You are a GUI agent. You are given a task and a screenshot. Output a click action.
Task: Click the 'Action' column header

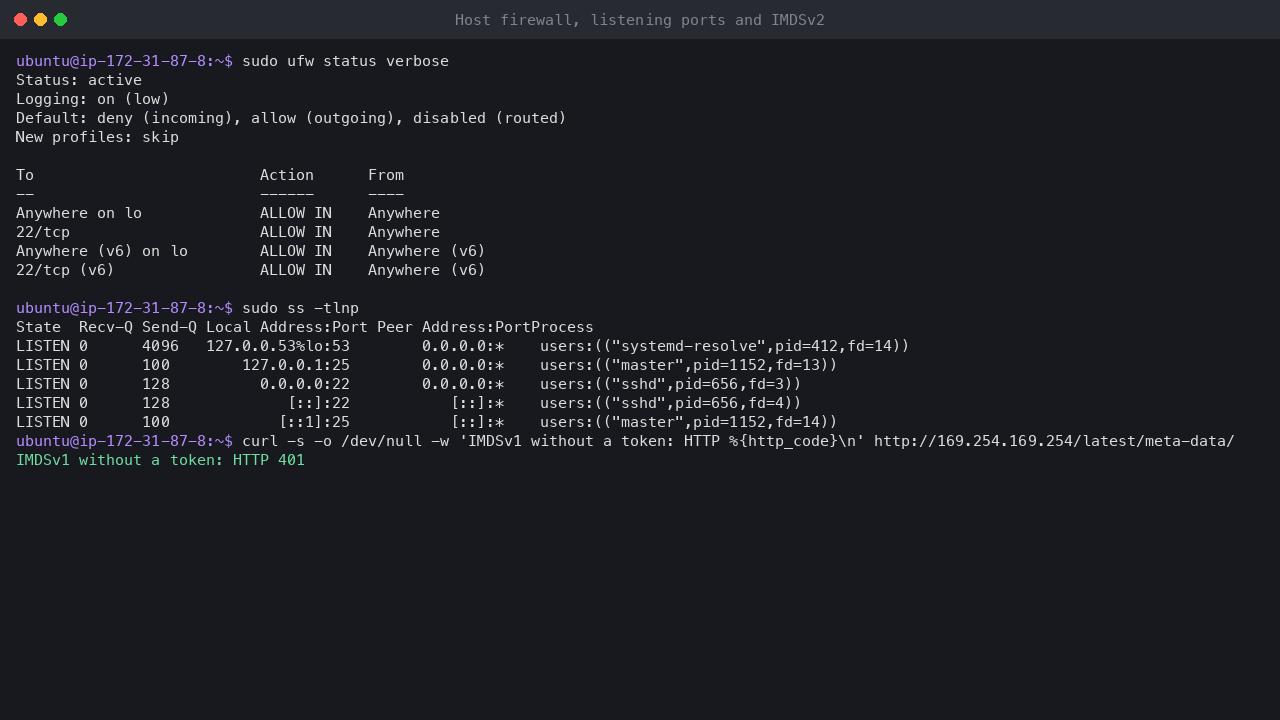point(287,175)
